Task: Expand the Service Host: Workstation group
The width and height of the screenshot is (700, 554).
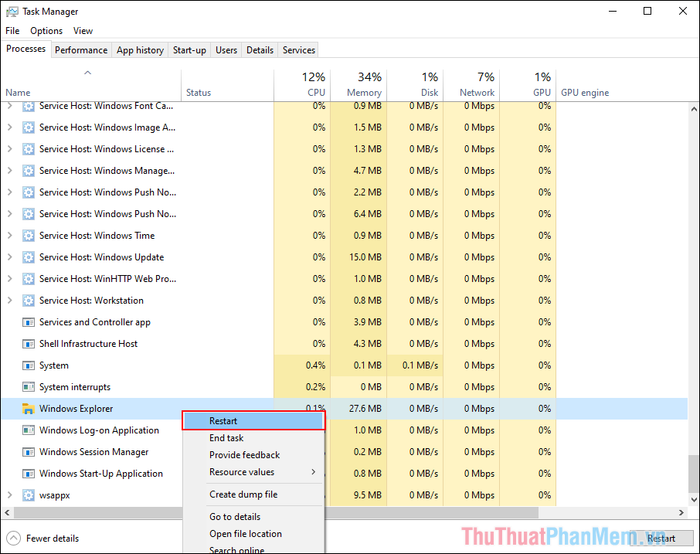Action: [x=9, y=300]
